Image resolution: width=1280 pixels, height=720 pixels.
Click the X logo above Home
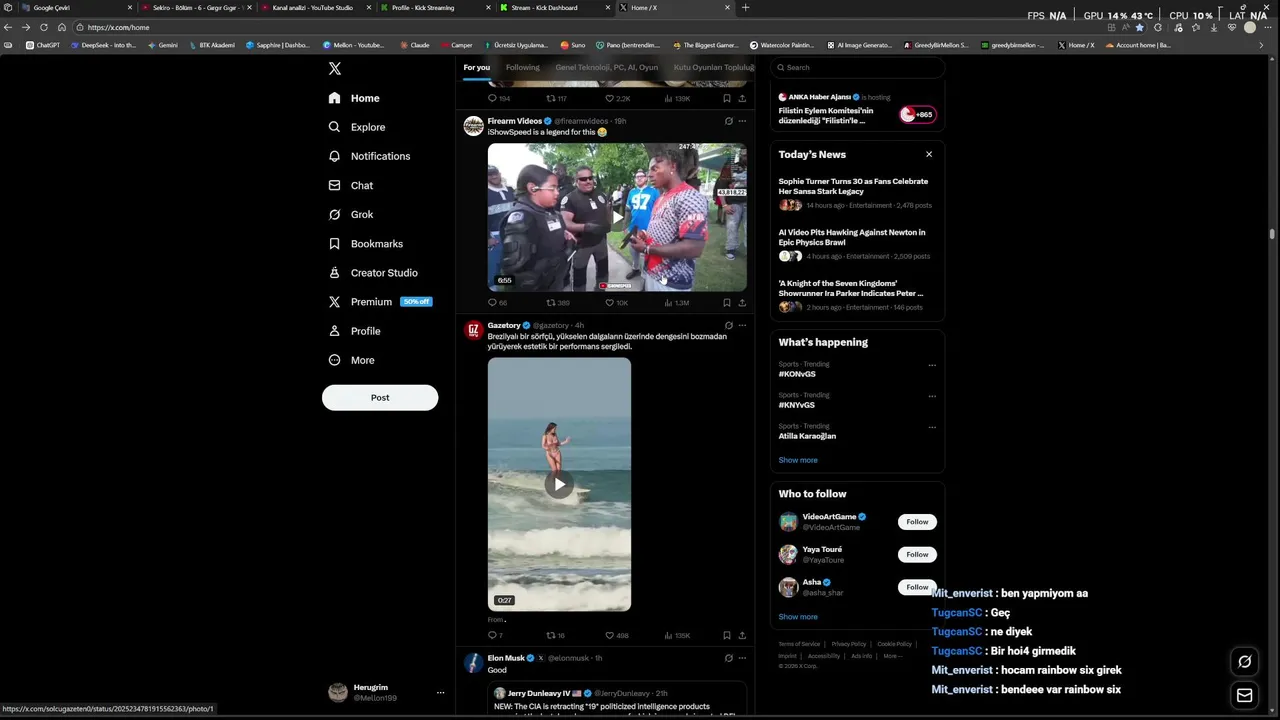click(x=335, y=69)
